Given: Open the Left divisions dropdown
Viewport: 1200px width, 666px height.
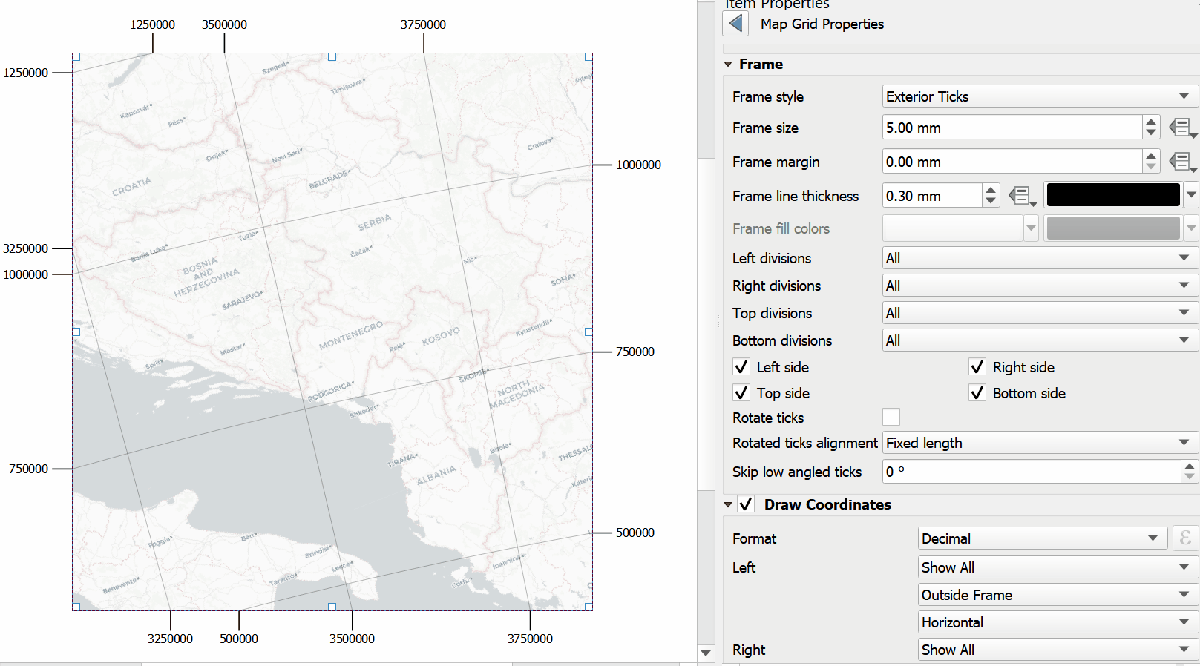Looking at the screenshot, I should 1040,258.
